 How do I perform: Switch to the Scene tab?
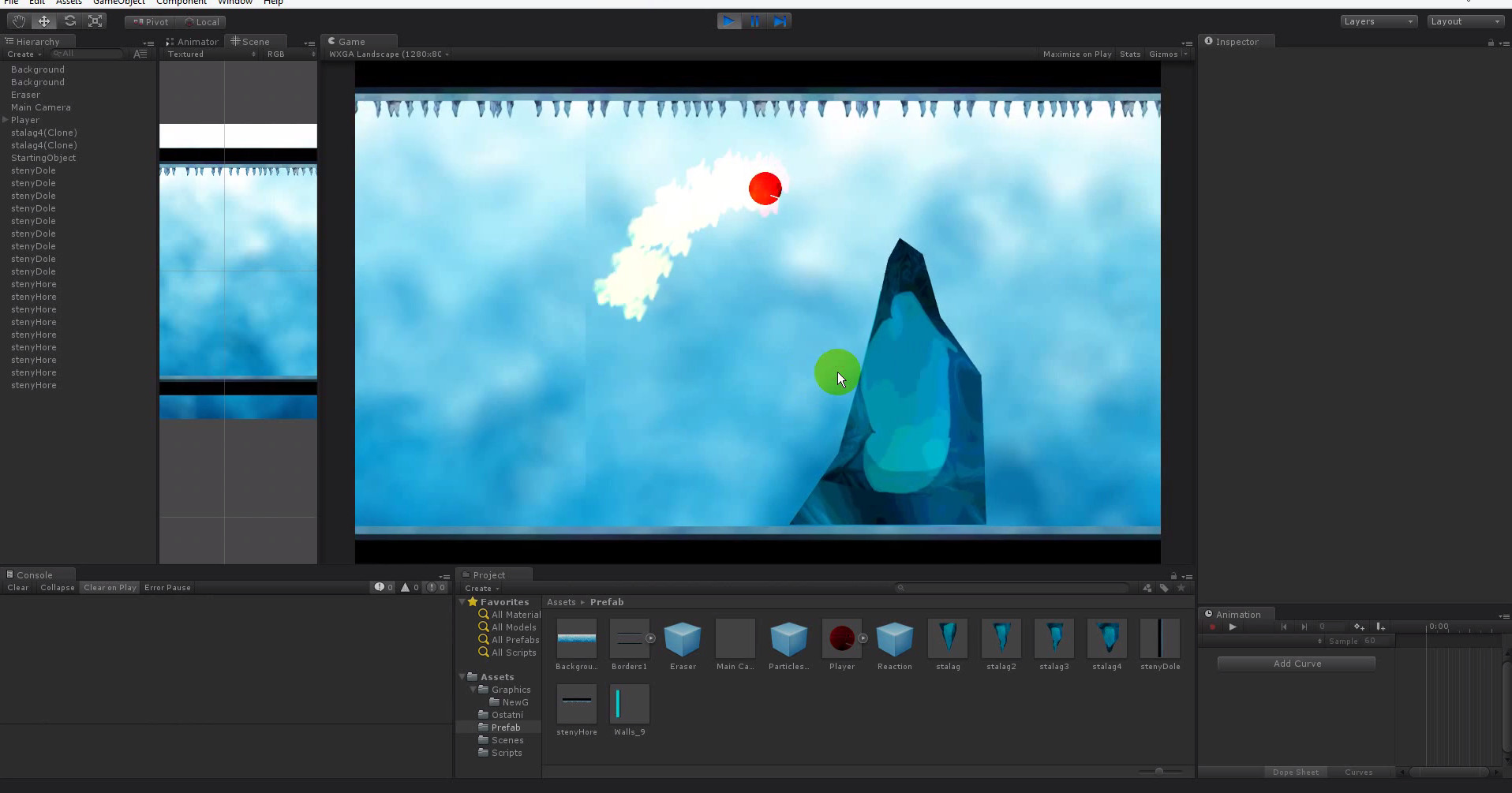coord(254,41)
